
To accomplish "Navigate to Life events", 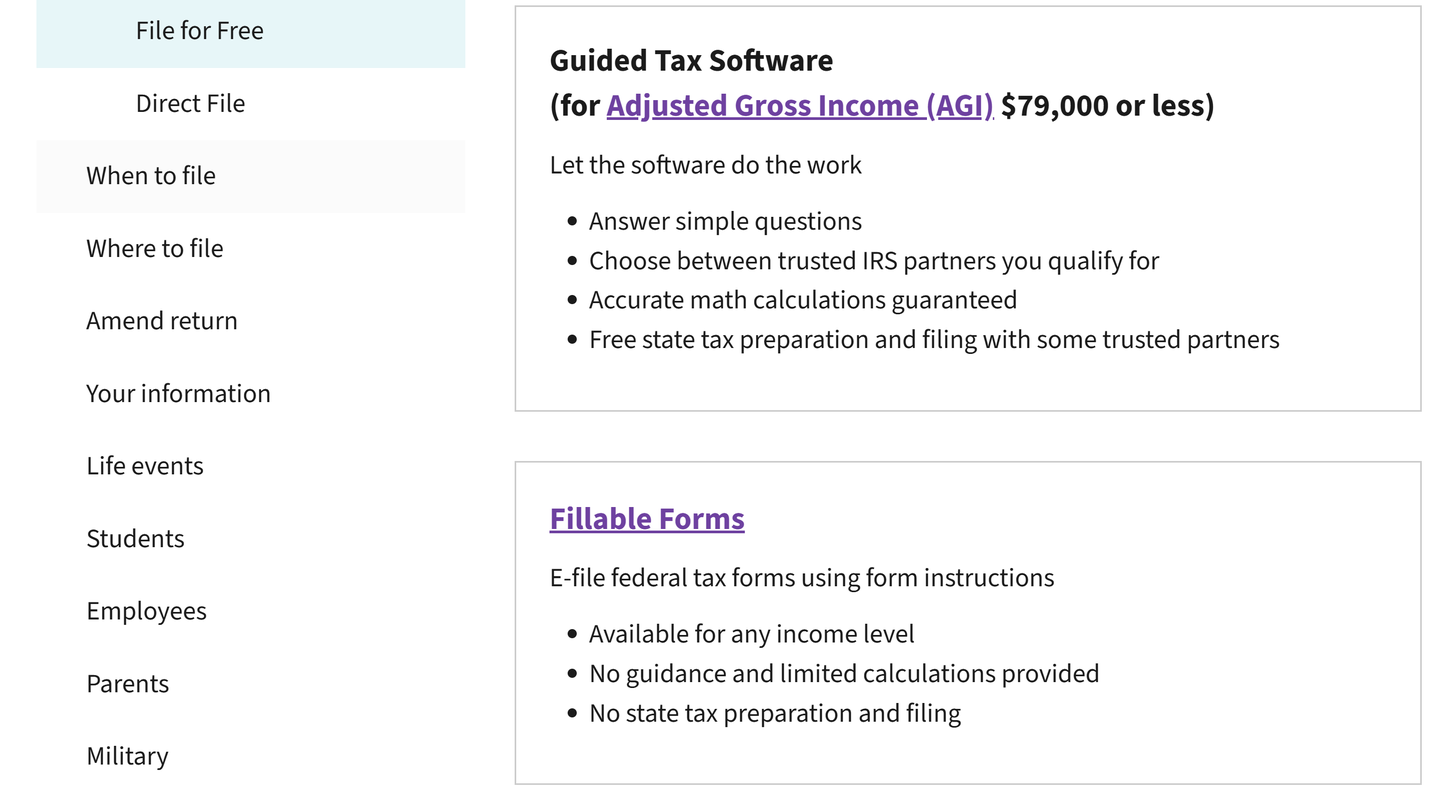I will pos(250,466).
